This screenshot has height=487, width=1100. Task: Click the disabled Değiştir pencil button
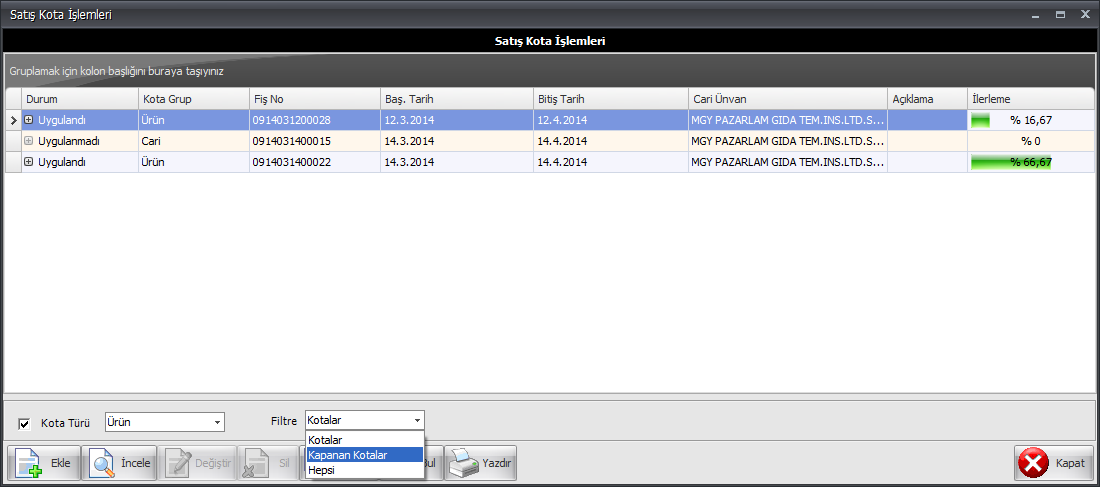point(197,463)
